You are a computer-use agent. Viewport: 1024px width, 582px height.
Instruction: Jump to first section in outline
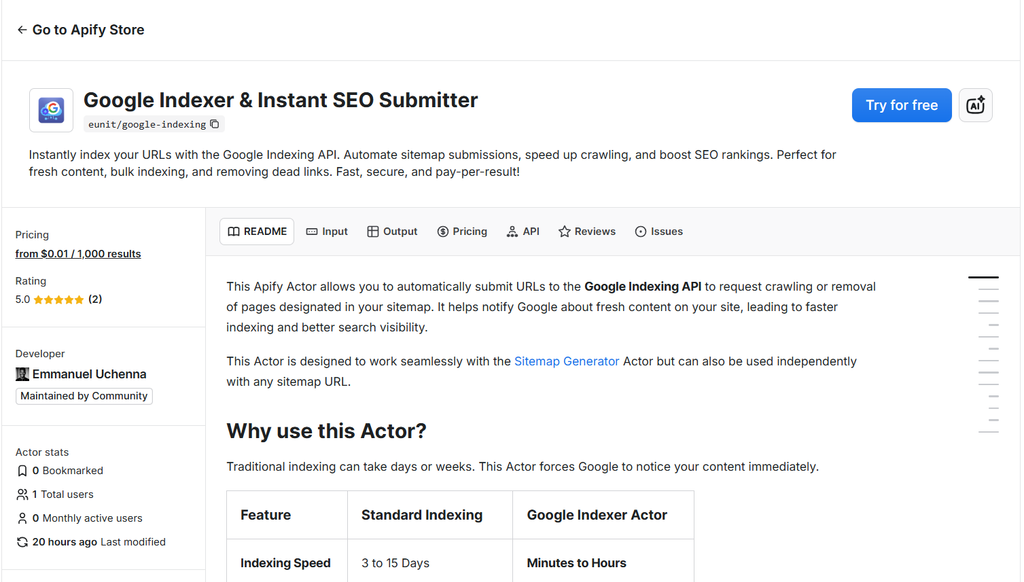(983, 278)
